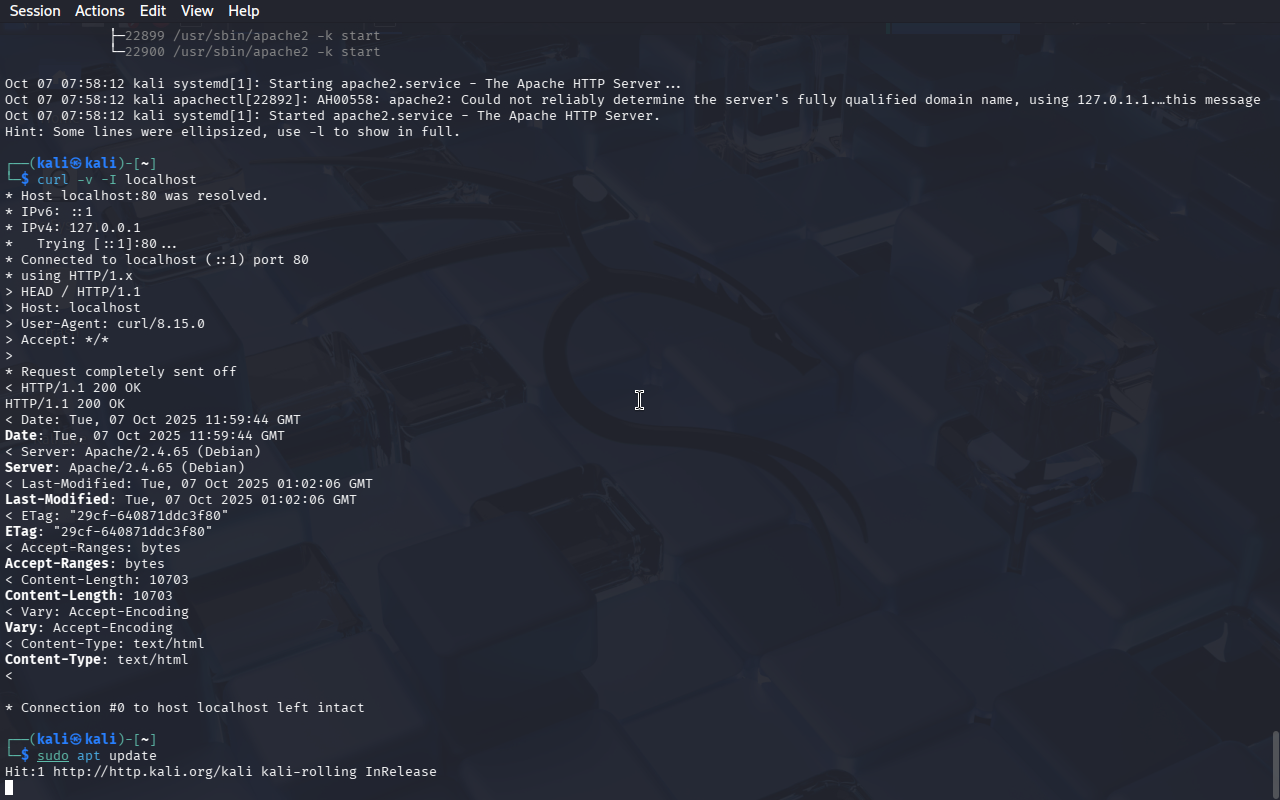1280x800 pixels.
Task: Click the kali㉿kali prompt above curl command
Action: [x=77, y=164]
